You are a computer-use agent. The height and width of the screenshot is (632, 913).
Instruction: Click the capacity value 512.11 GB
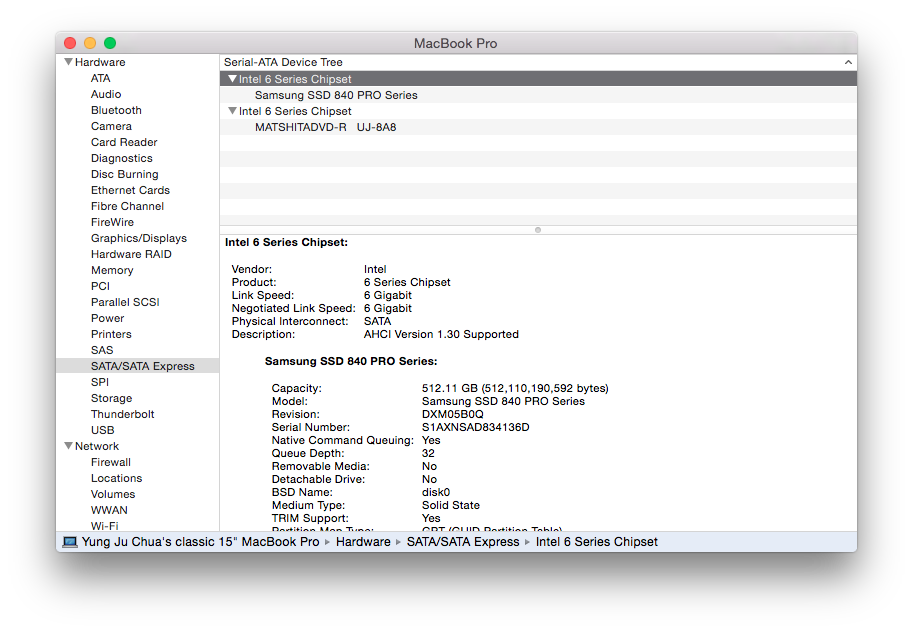pyautogui.click(x=515, y=389)
